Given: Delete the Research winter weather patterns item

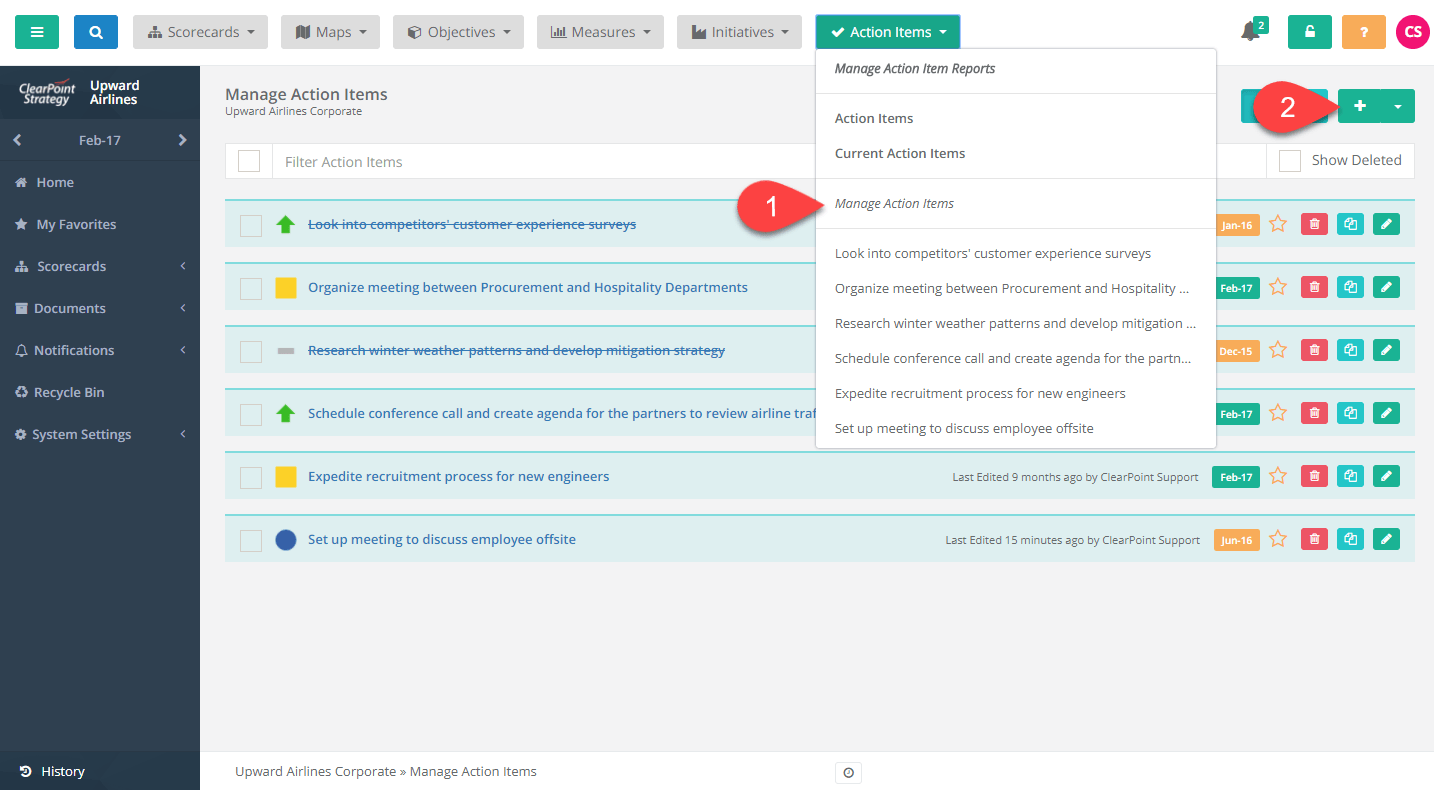Looking at the screenshot, I should (1315, 350).
